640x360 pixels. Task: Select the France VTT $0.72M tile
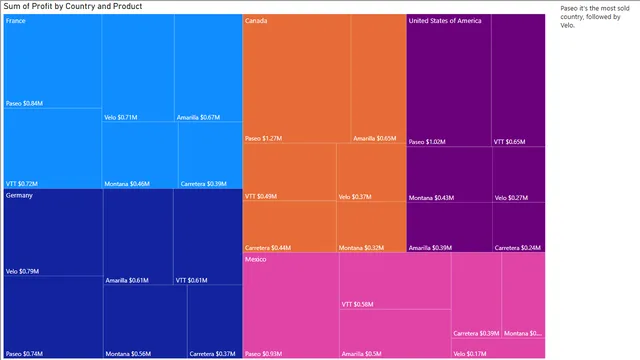(53, 149)
